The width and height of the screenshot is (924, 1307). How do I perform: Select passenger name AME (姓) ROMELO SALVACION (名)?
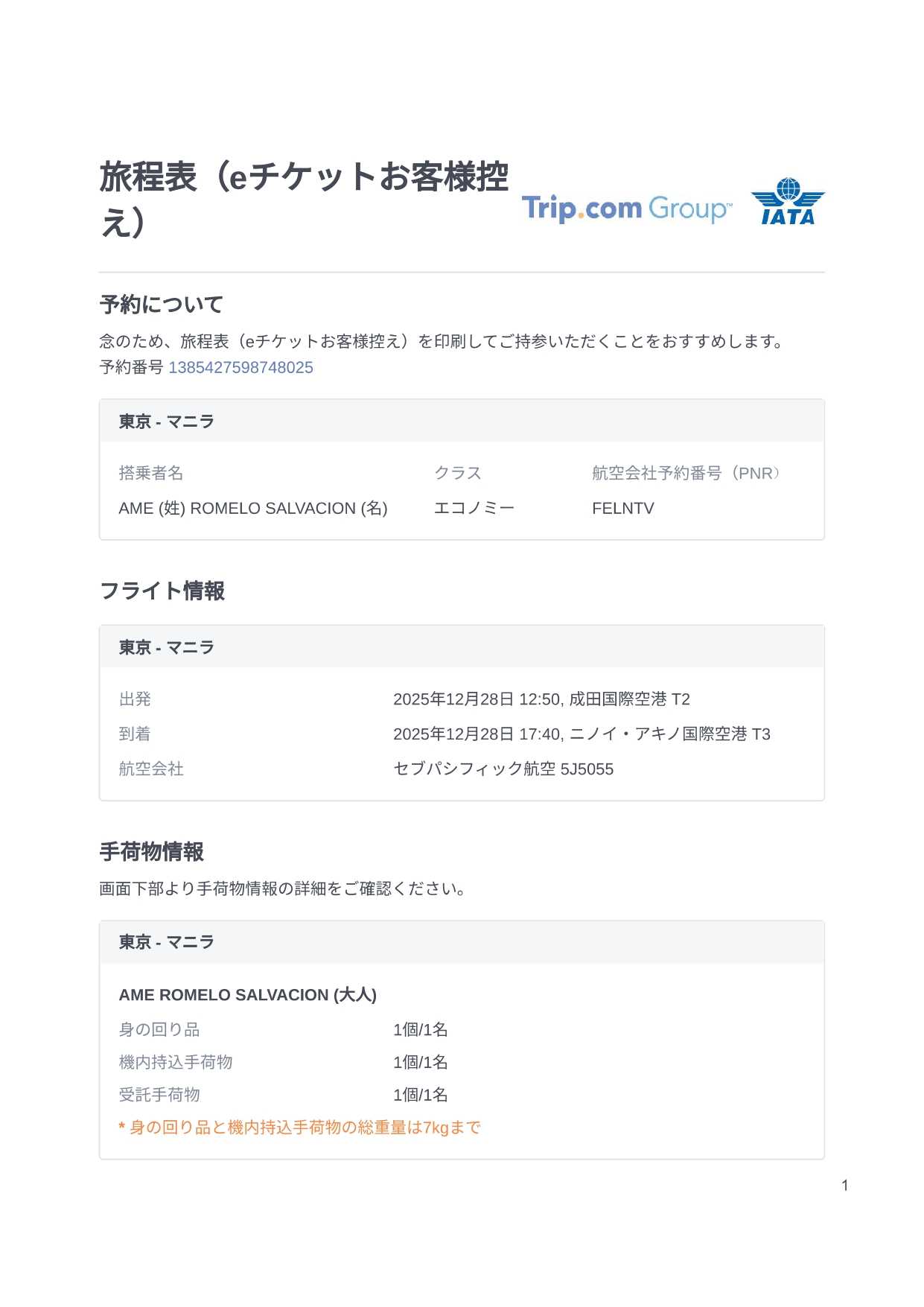click(253, 509)
